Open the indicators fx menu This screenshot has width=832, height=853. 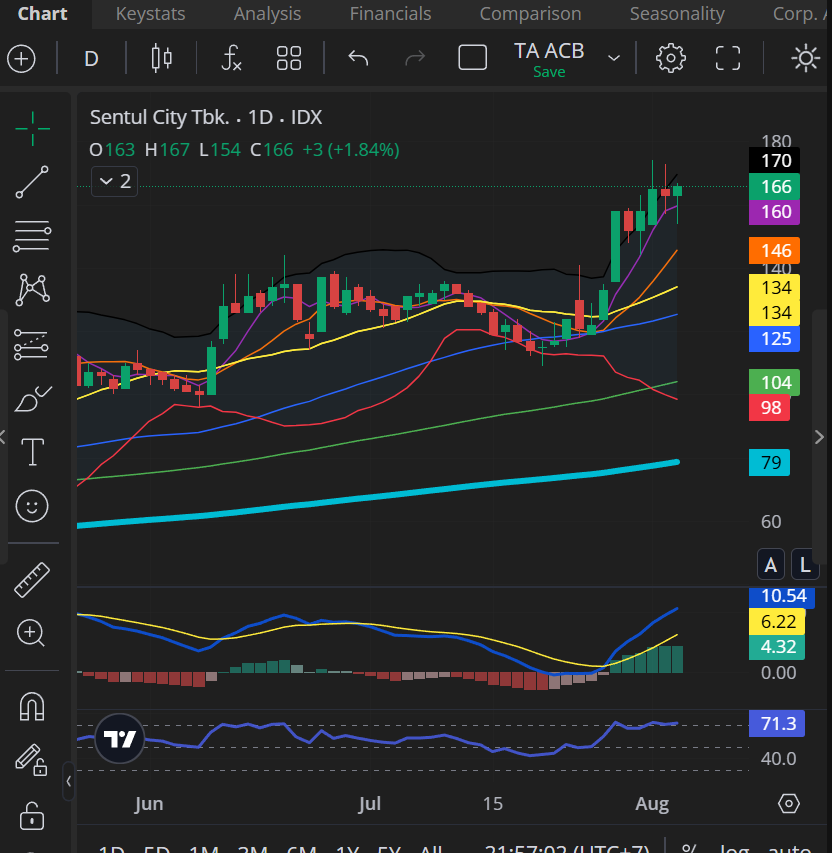[x=231, y=58]
